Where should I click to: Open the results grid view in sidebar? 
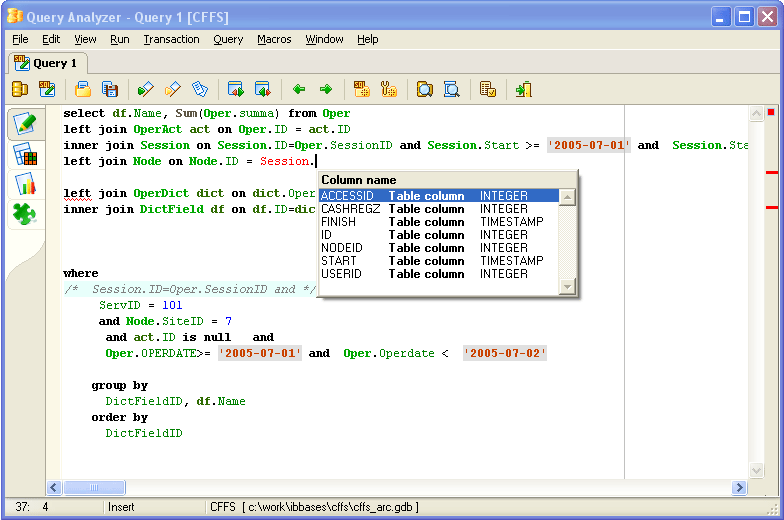(x=25, y=154)
